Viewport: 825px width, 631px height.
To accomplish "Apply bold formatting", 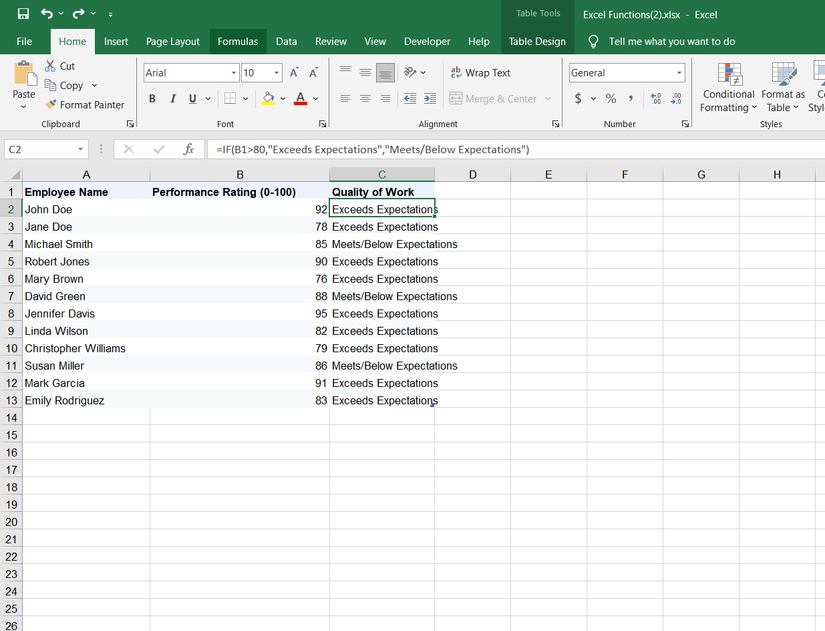I will (152, 98).
